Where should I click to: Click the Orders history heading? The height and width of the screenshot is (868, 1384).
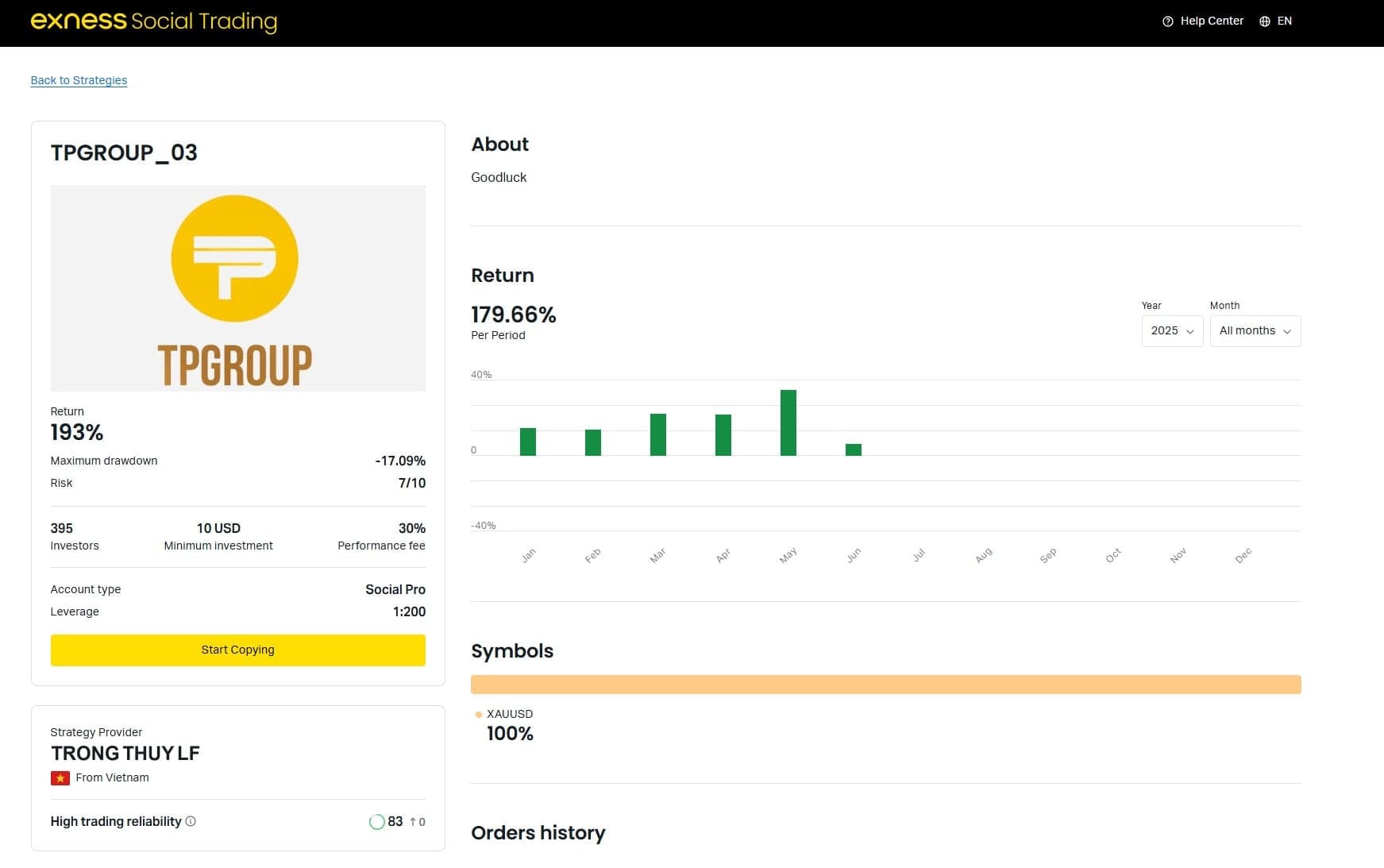[x=538, y=832]
